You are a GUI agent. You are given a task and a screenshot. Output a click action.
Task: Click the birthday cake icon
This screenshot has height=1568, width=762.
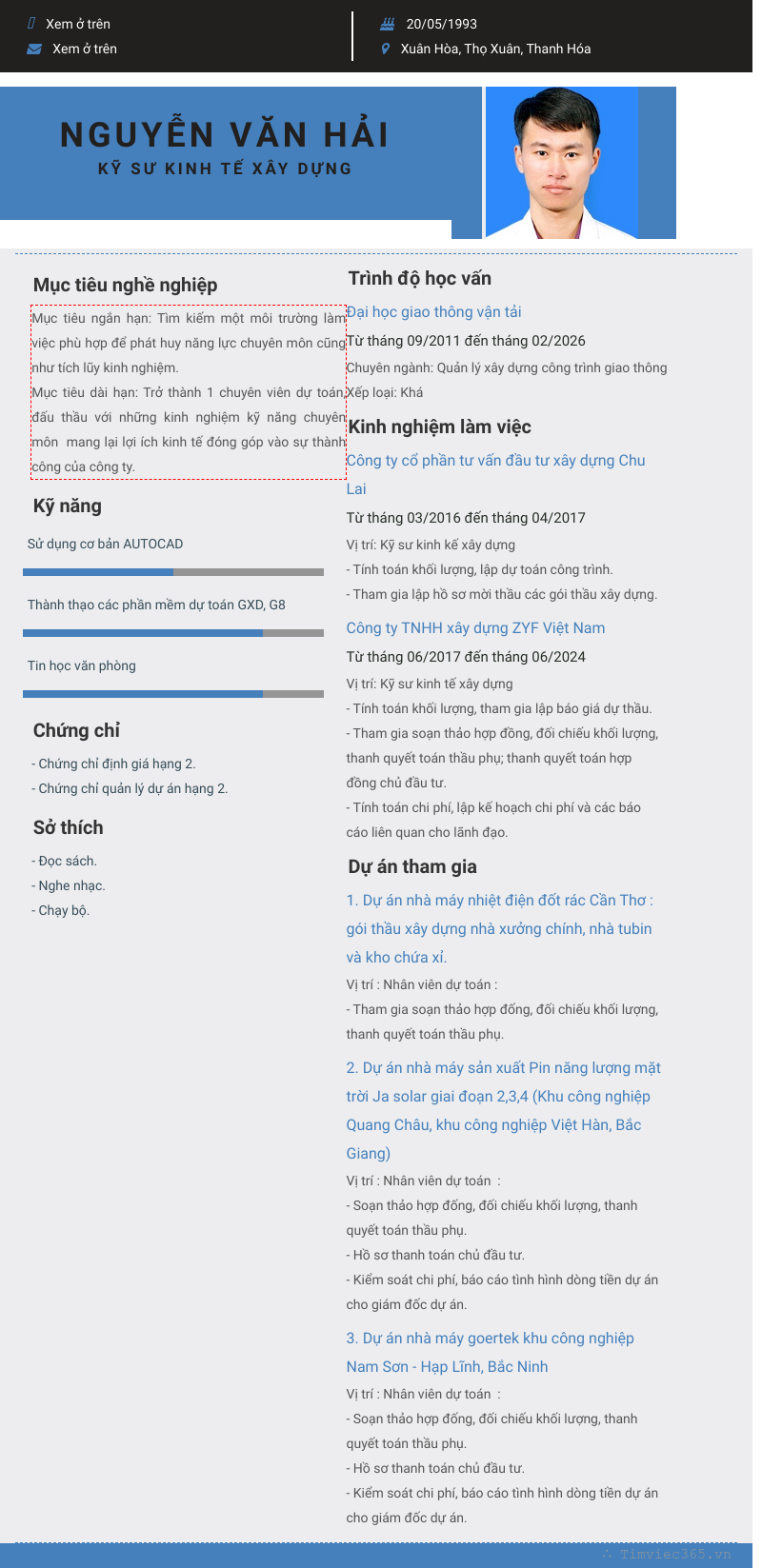[x=387, y=24]
